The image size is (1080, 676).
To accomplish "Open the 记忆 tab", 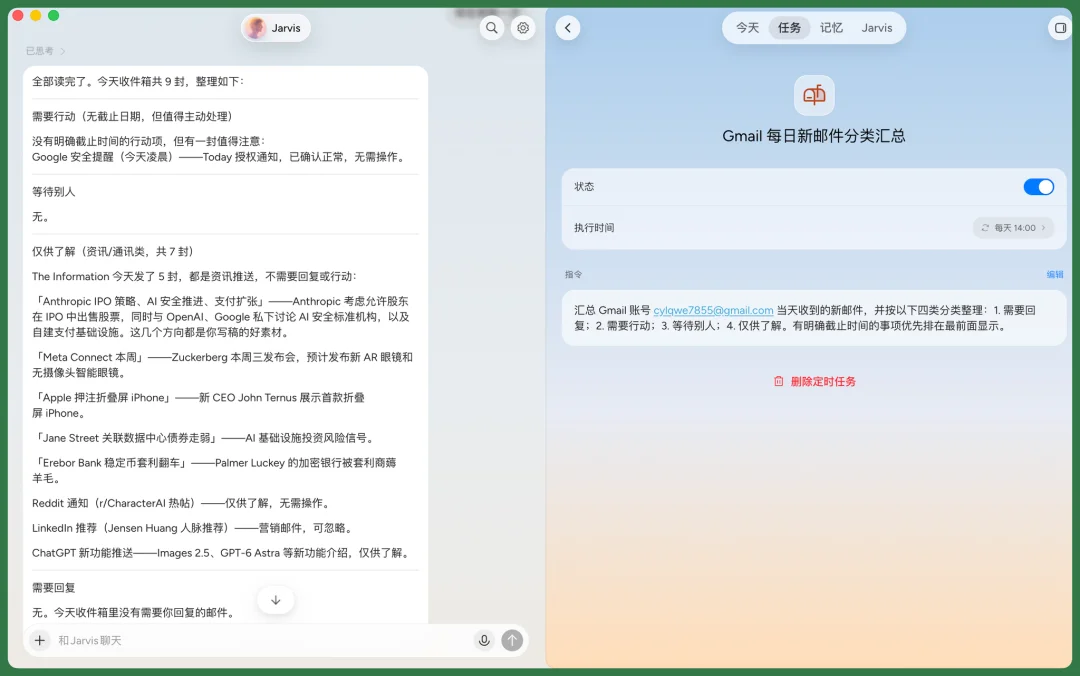I will point(831,28).
